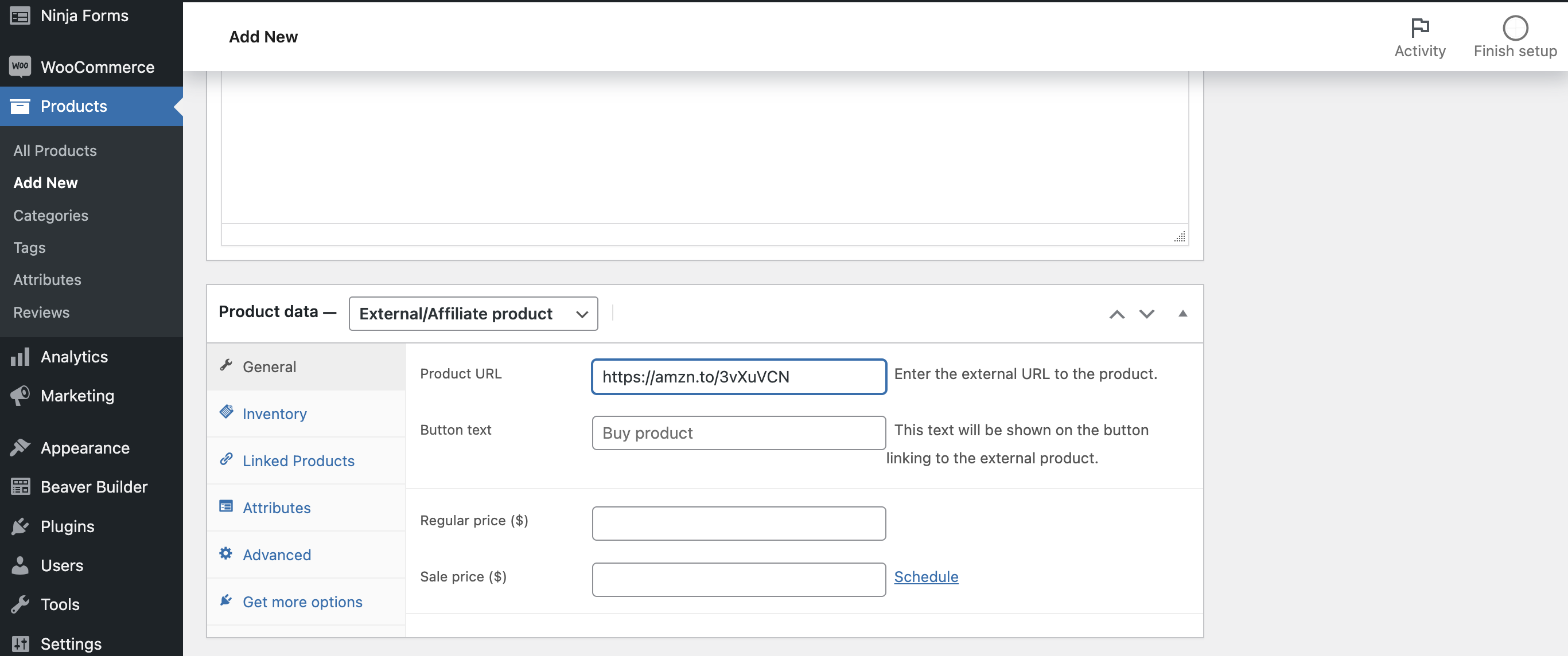Click the Regular price input field

click(739, 520)
